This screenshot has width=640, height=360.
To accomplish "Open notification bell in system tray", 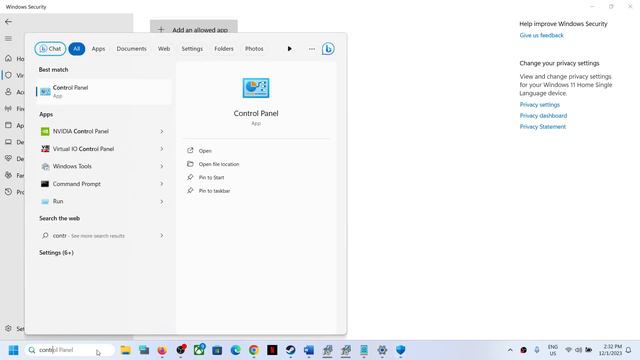I will click(x=629, y=350).
